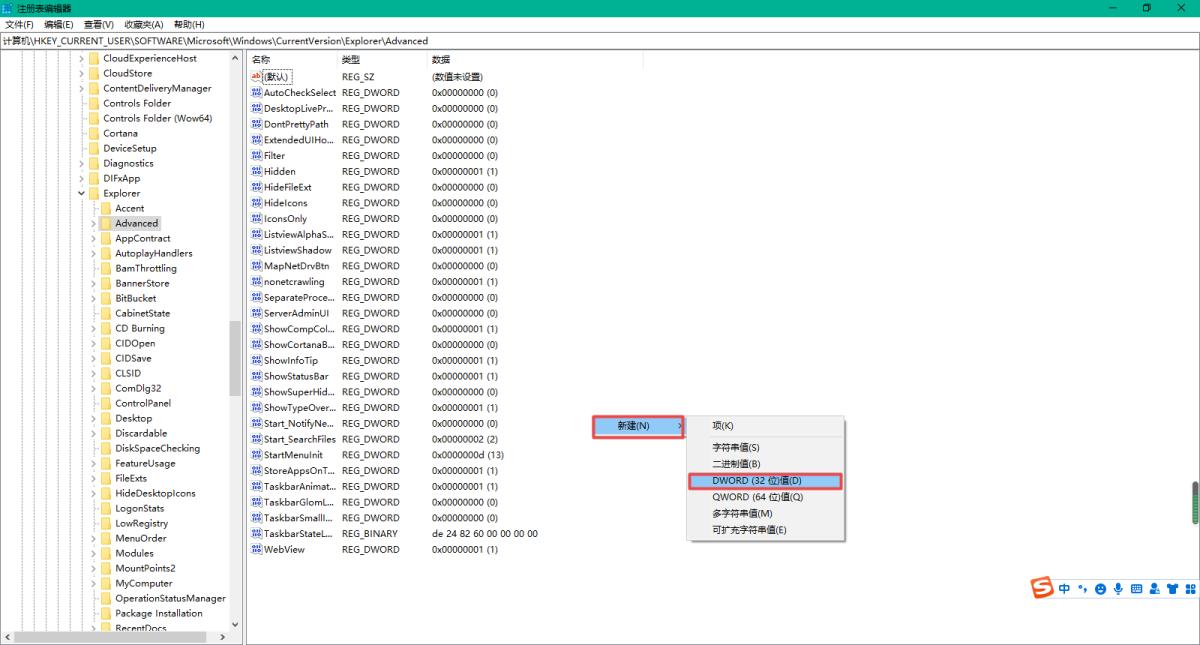The width and height of the screenshot is (1200, 645).
Task: Collapse the Explorer tree node
Action: pyautogui.click(x=81, y=193)
